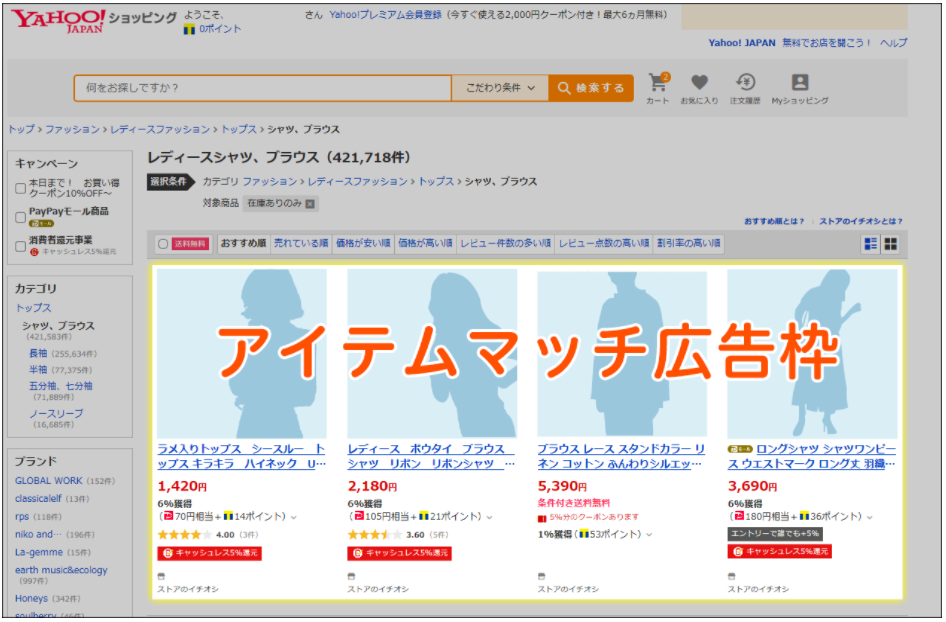Filter by ノースリーブ category
946x622 pixels.
pos(56,414)
